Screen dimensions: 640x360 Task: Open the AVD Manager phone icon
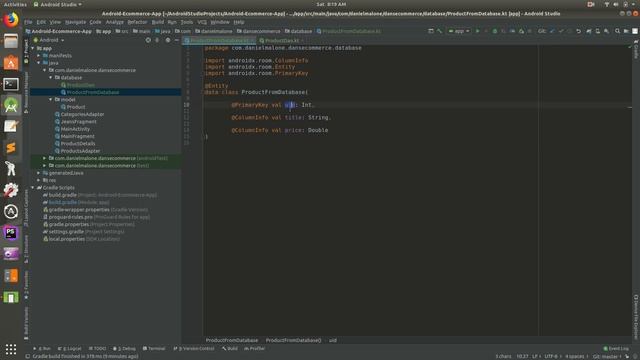point(598,31)
